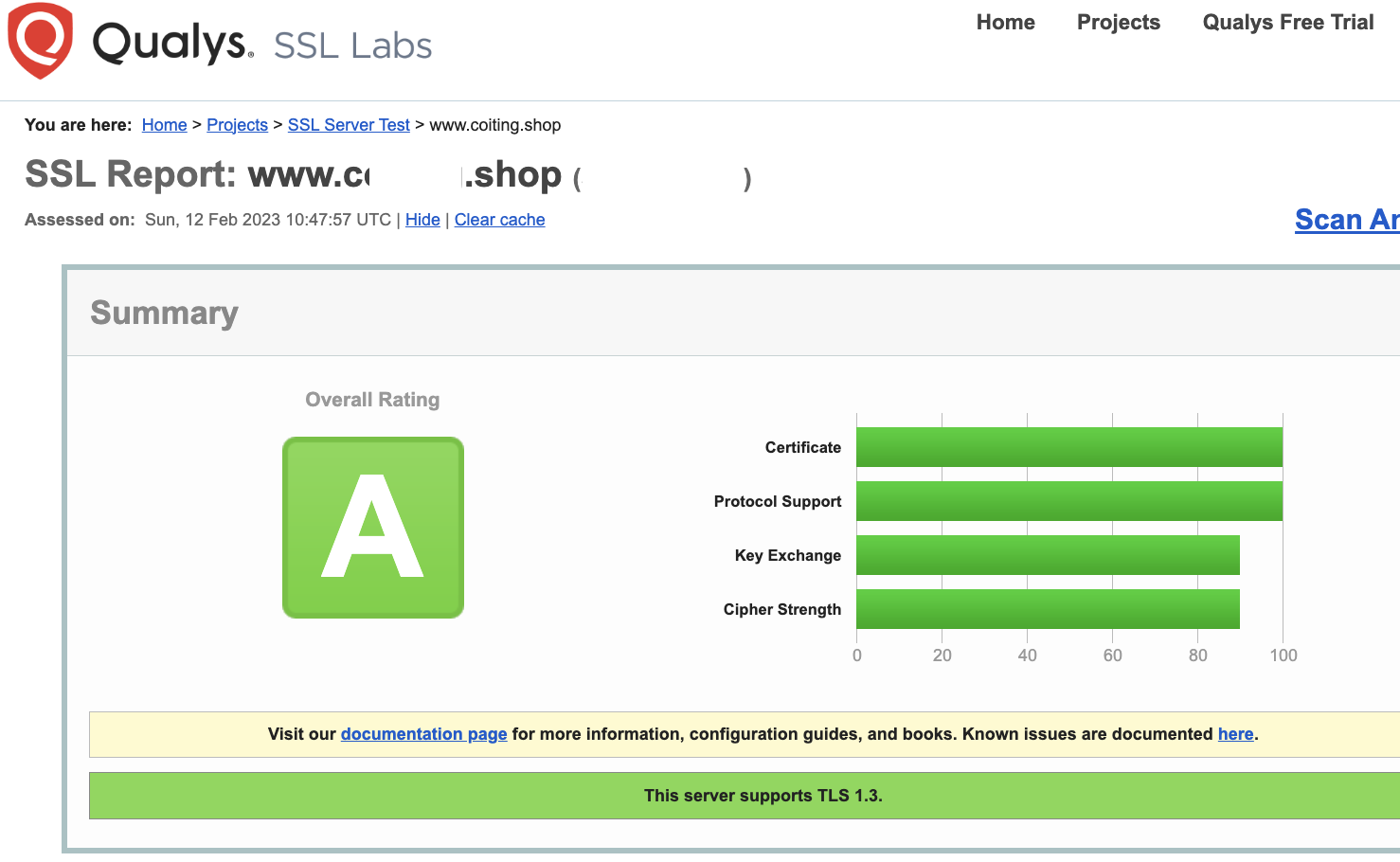
Task: Click the Certificate score bar
Action: point(1069,447)
